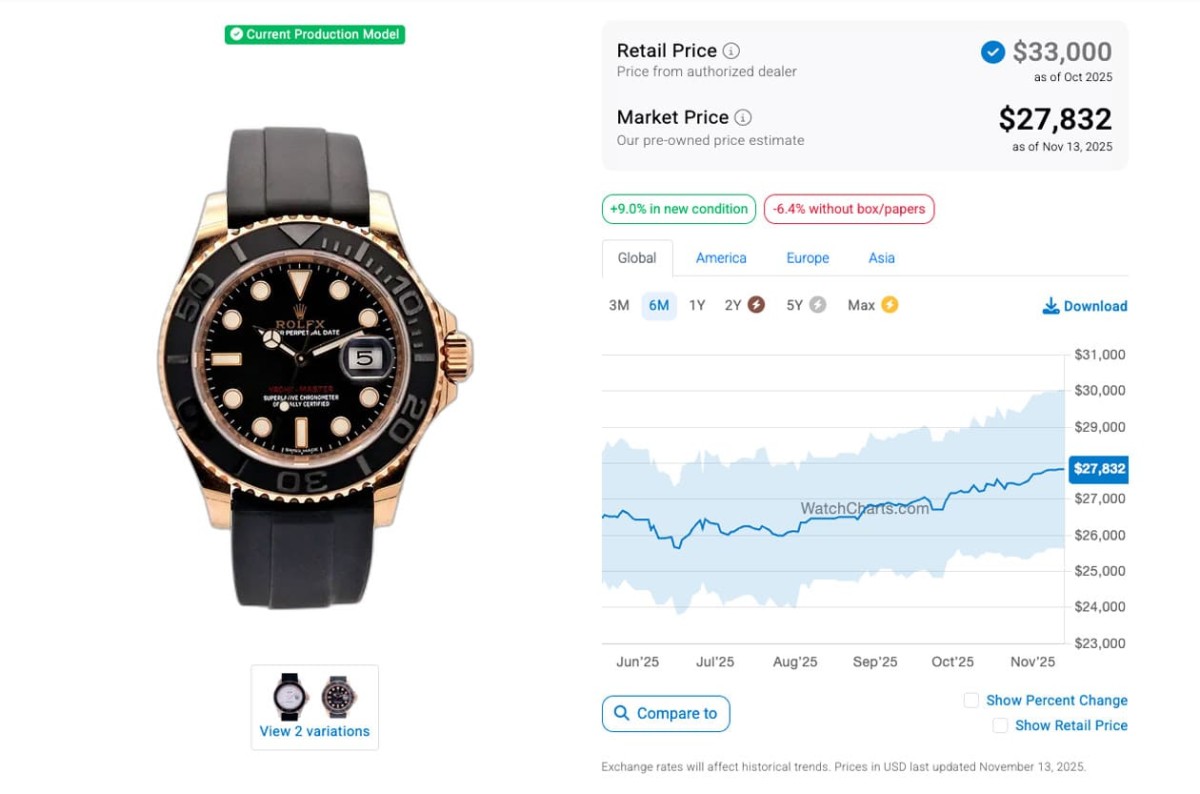Screen dimensions: 1200x794
Task: Click the 5Y premium lightning icon
Action: (817, 305)
